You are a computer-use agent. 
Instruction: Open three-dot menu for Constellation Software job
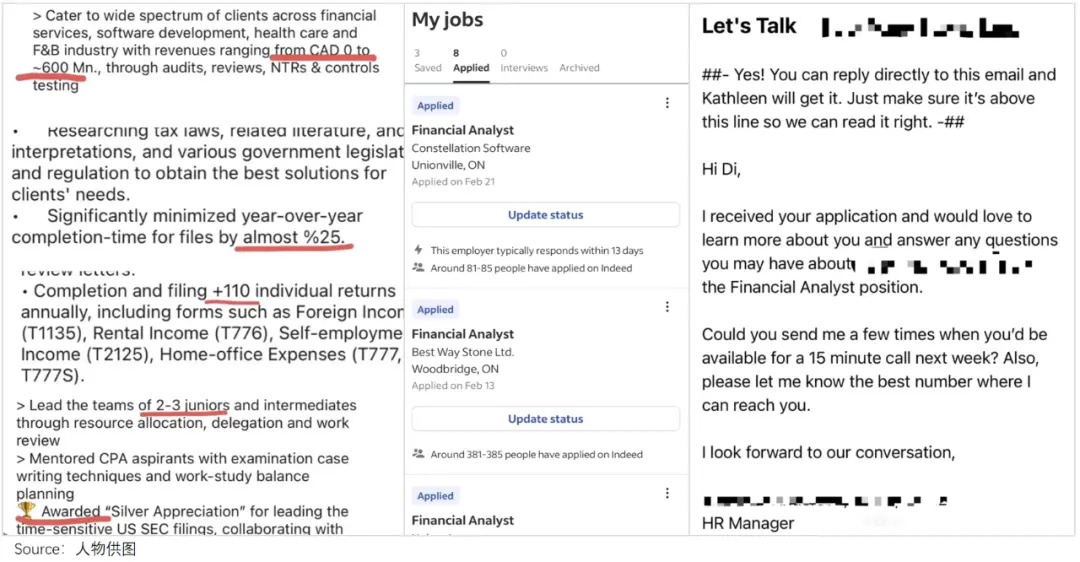(668, 103)
